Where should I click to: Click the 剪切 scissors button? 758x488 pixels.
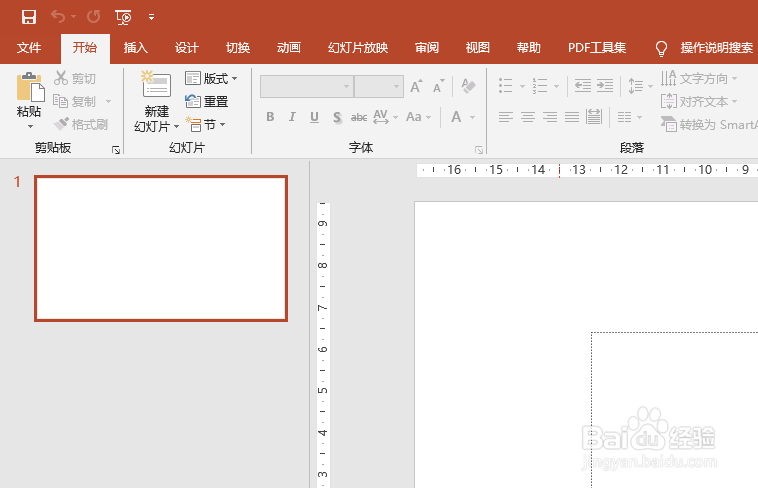point(75,78)
